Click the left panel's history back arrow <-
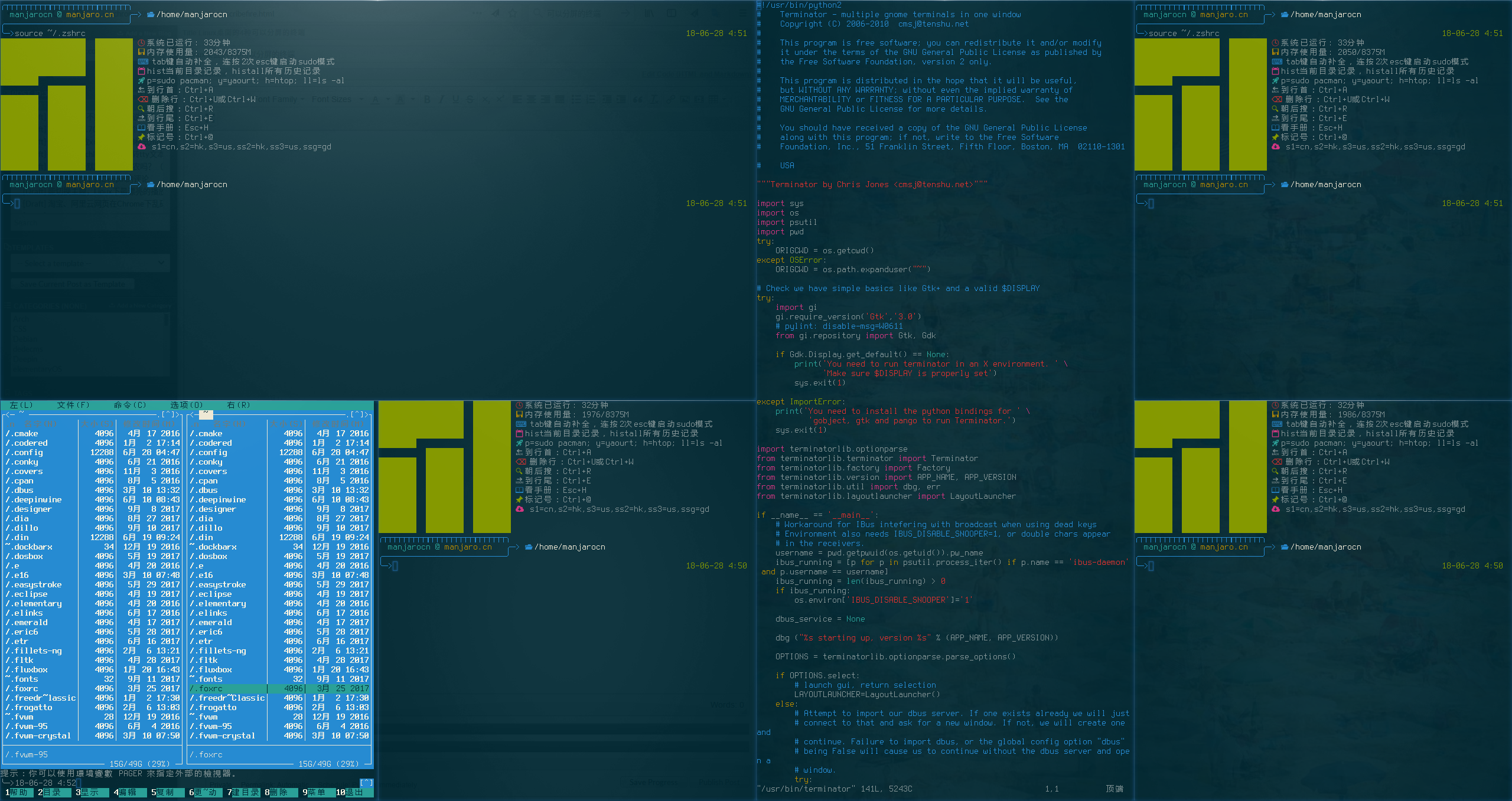This screenshot has width=1512, height=801. tap(9, 414)
